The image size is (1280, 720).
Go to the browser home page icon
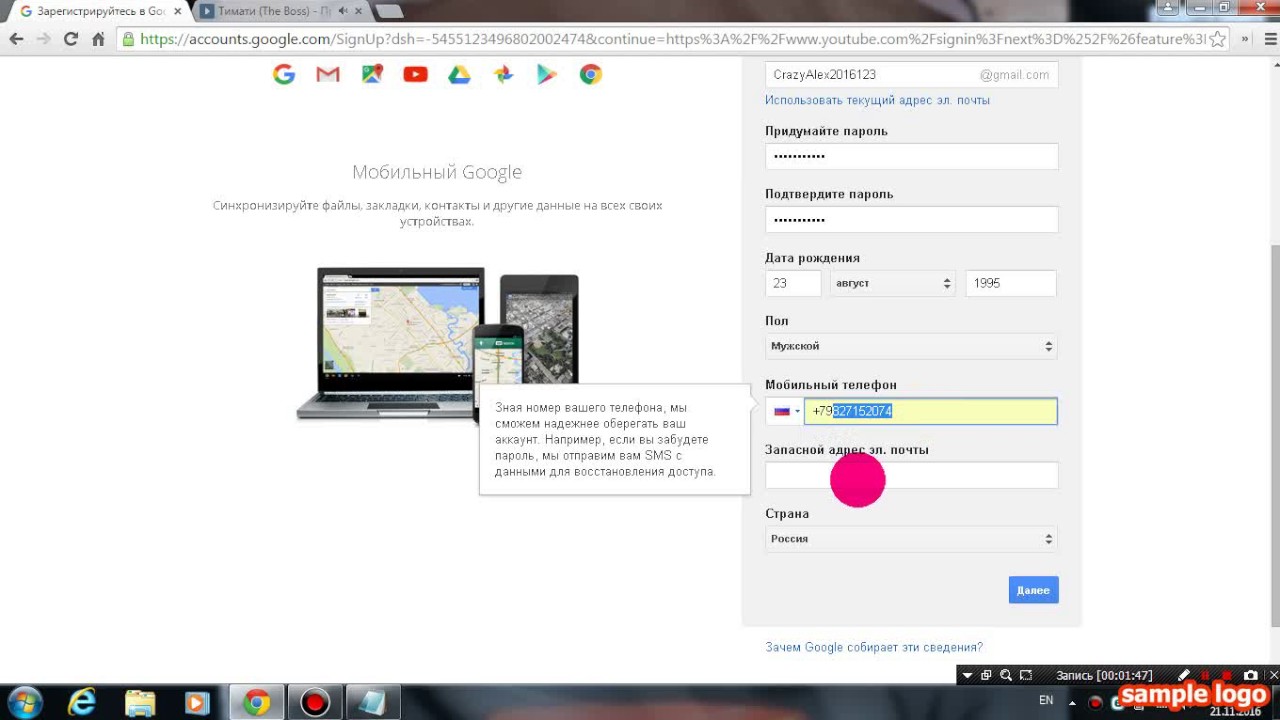click(98, 39)
